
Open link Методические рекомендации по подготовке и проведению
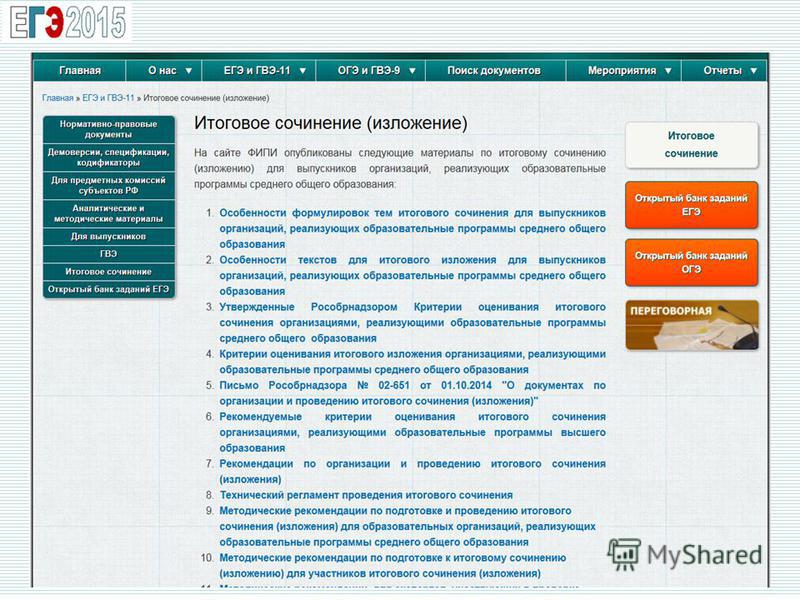coord(407,526)
